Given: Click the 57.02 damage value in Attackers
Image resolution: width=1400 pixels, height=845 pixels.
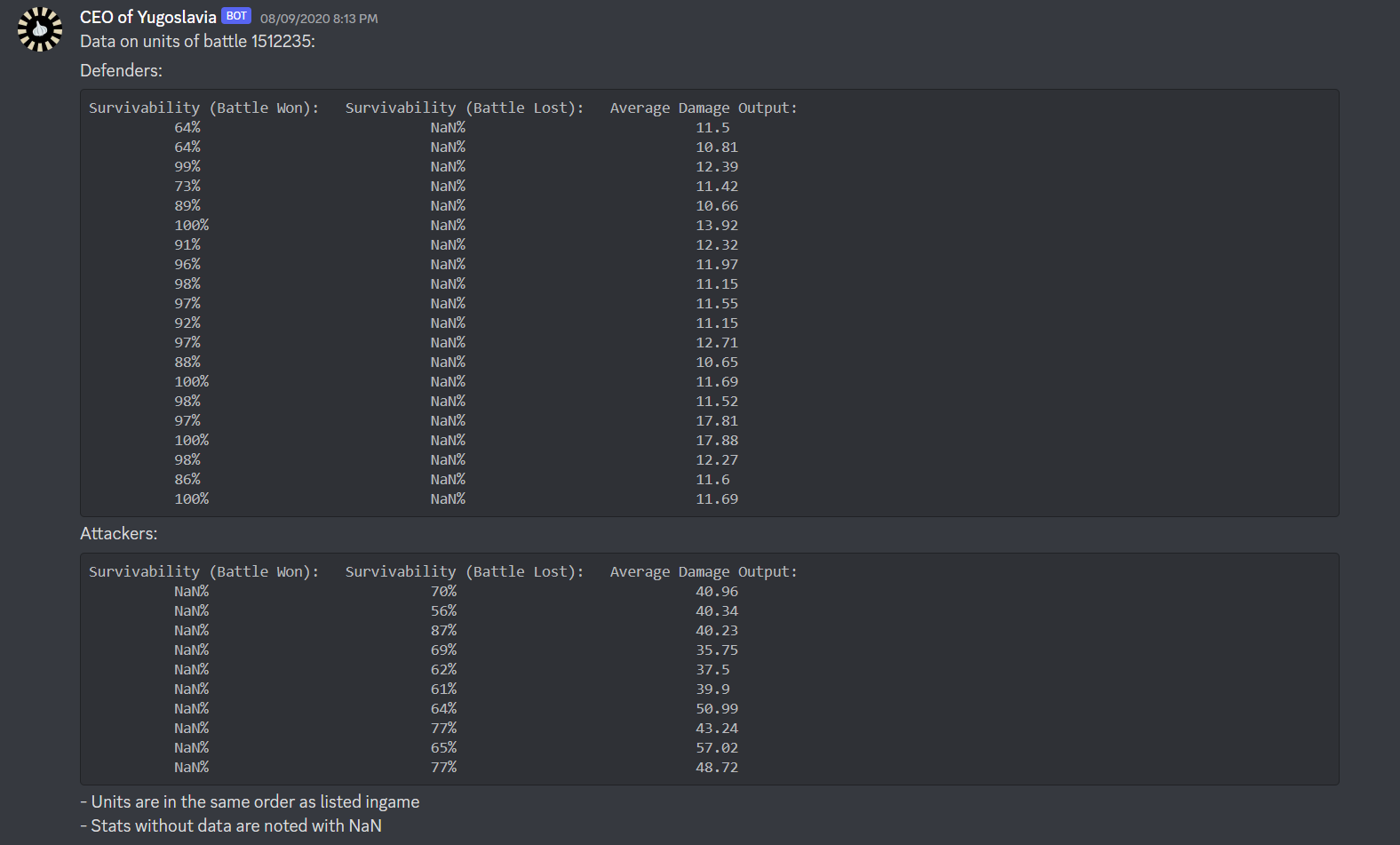Looking at the screenshot, I should pos(716,747).
